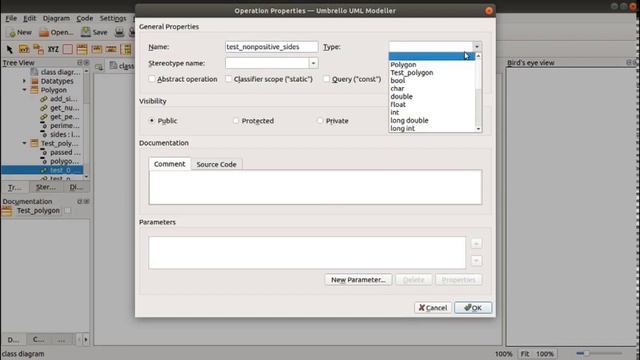The image size is (640, 360).
Task: Collapse the Polygon tree node
Action: [24, 90]
